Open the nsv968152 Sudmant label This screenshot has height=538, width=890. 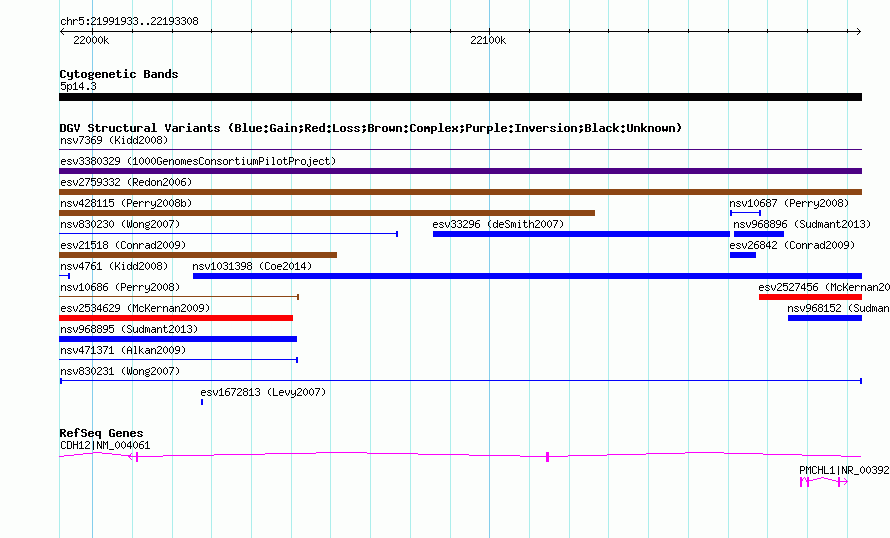point(838,308)
